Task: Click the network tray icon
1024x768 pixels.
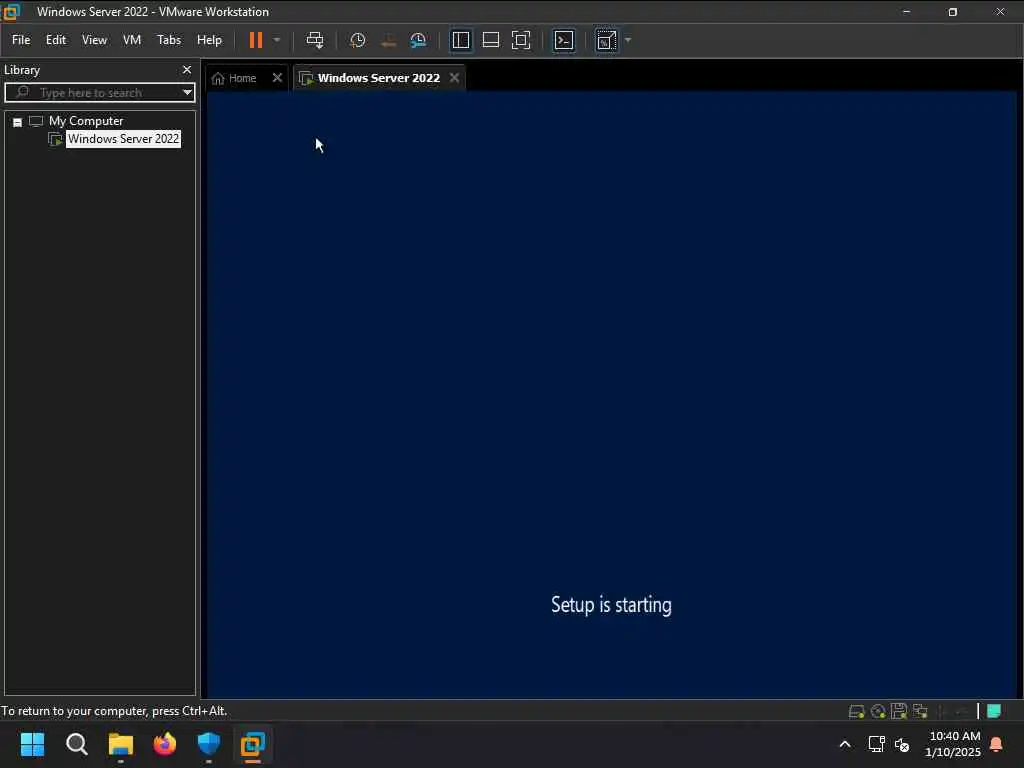Action: (876, 744)
